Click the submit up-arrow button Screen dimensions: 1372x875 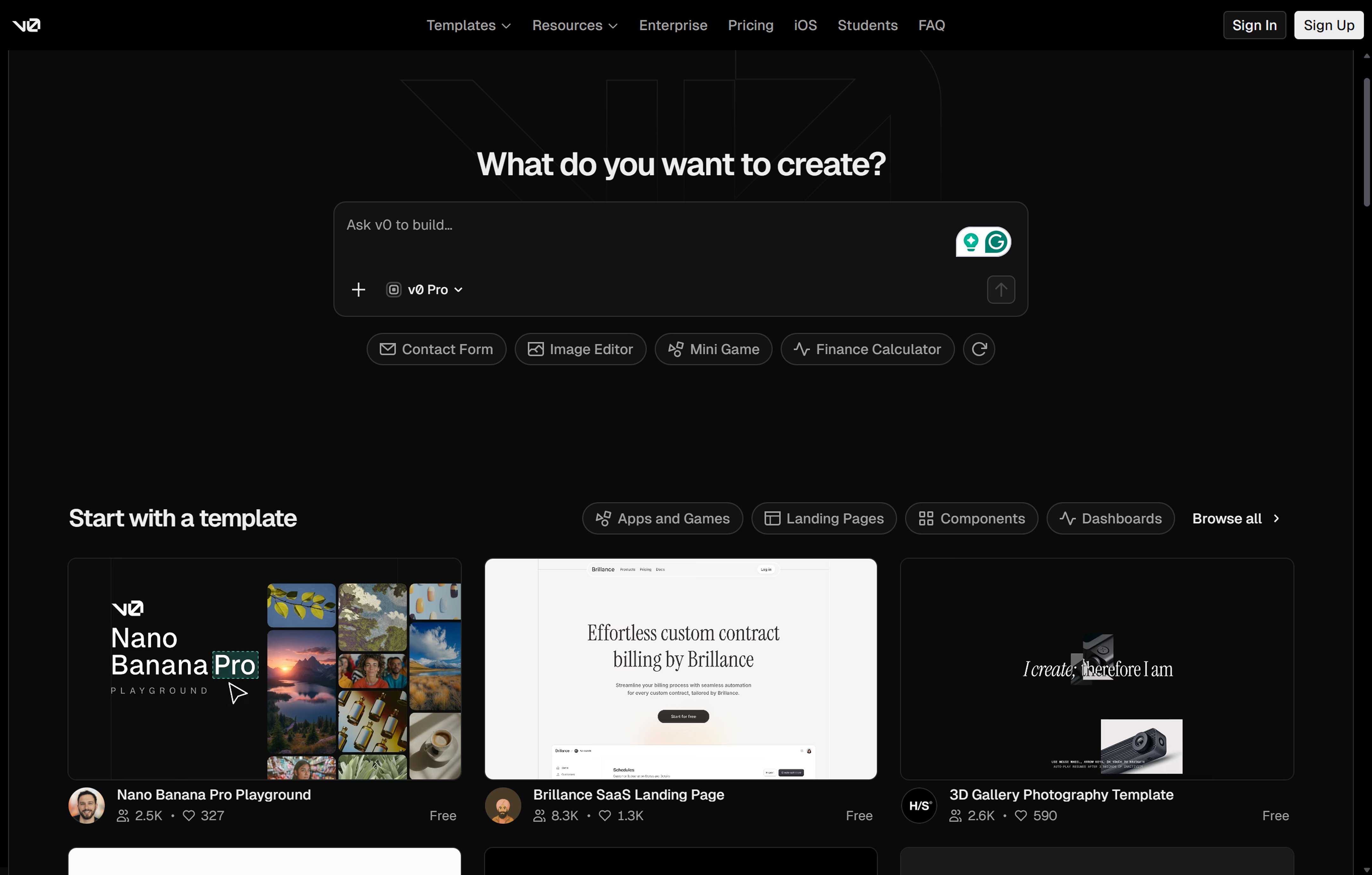(x=1000, y=289)
